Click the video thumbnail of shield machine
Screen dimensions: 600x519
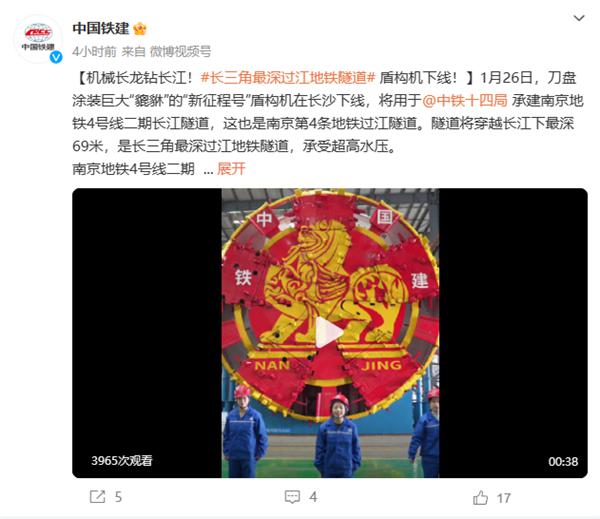click(330, 333)
